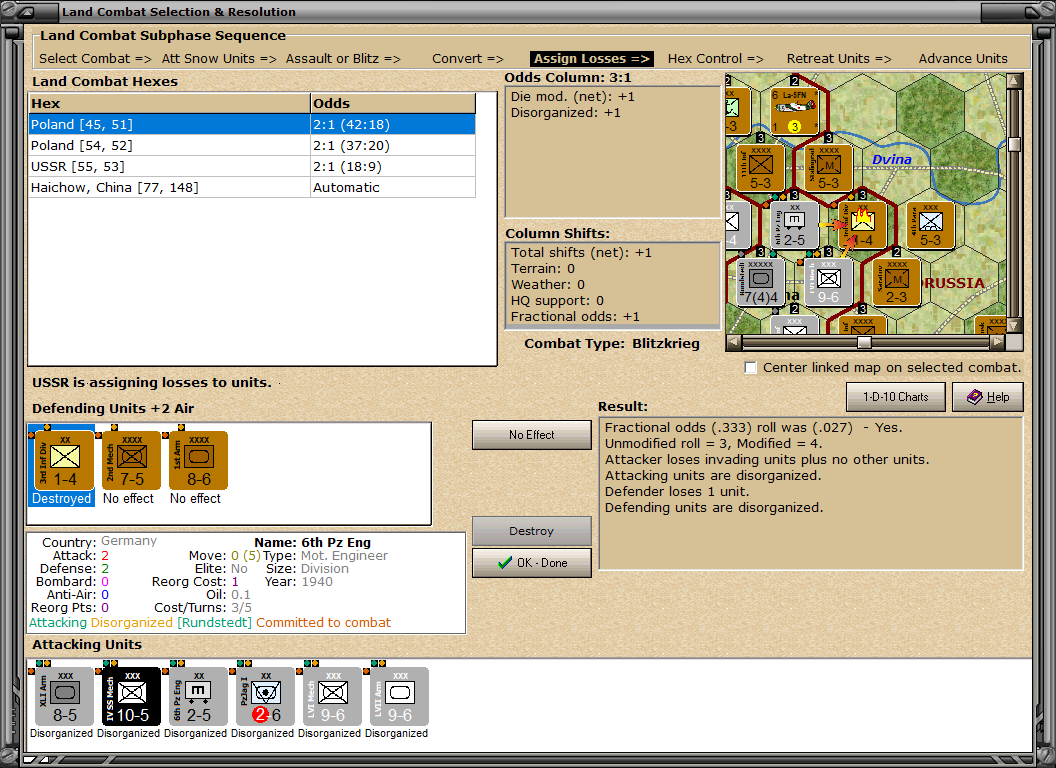The image size is (1056, 768).
Task: Click the Fractional odds: +1 shift line
Action: 575,317
